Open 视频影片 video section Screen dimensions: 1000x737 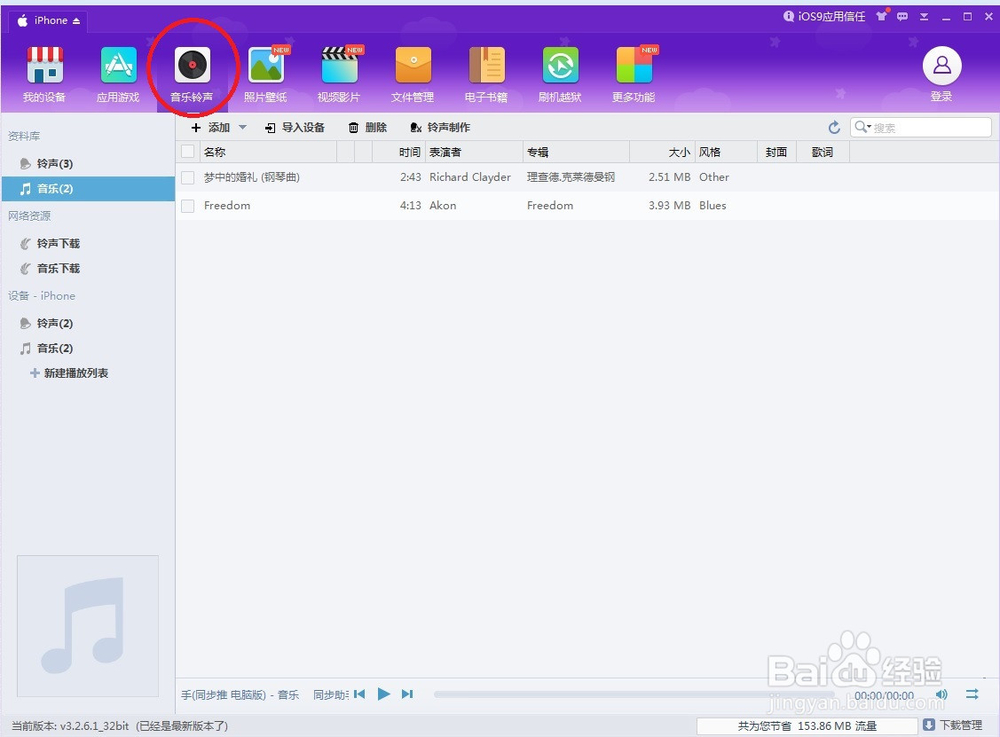point(339,73)
